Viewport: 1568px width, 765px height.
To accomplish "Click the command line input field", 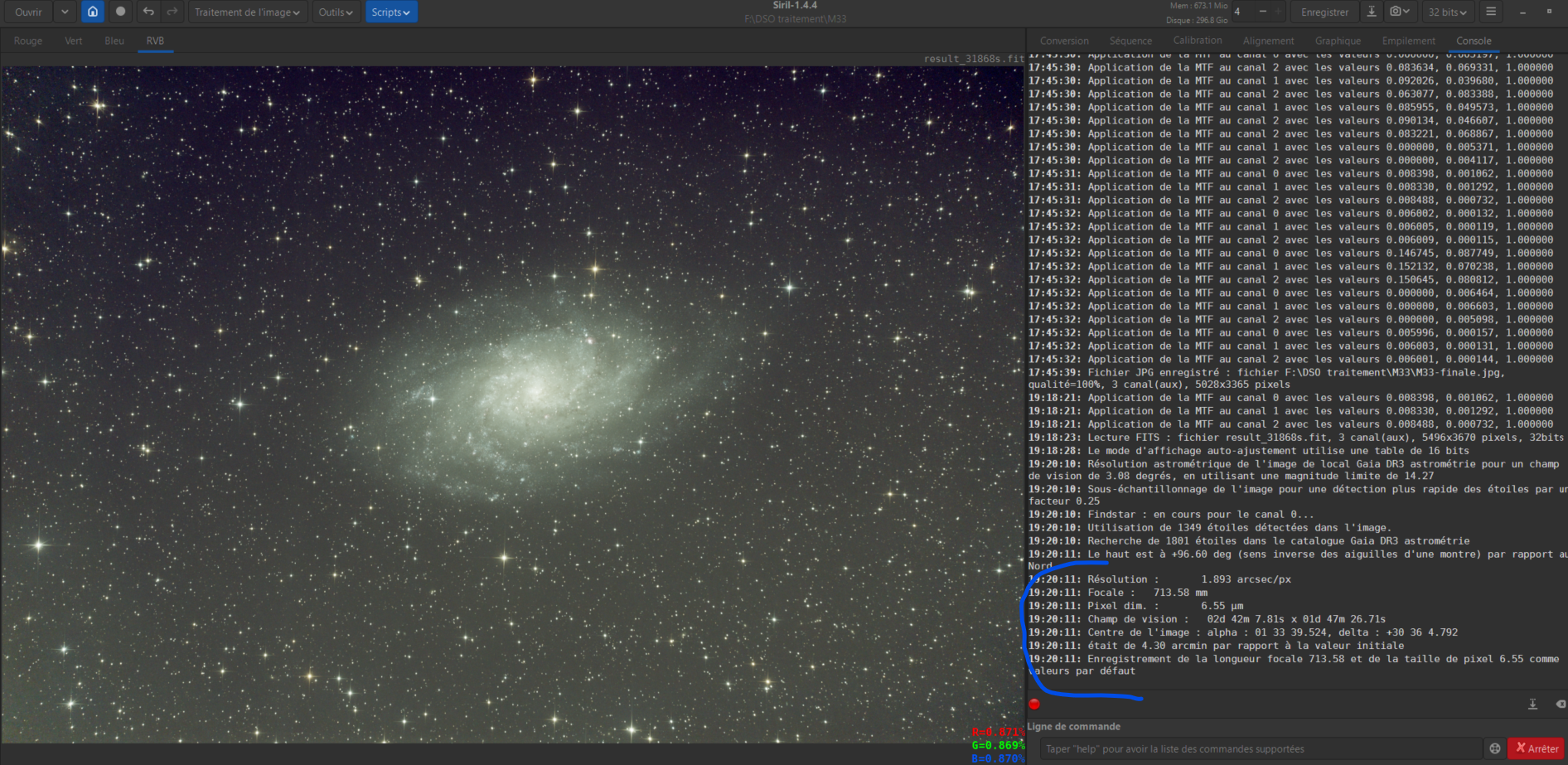I will 1260,748.
